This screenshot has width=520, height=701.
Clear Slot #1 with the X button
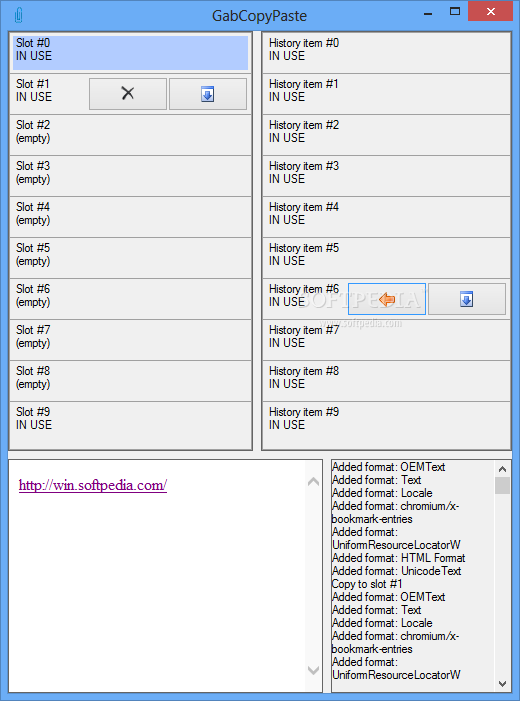coord(128,94)
